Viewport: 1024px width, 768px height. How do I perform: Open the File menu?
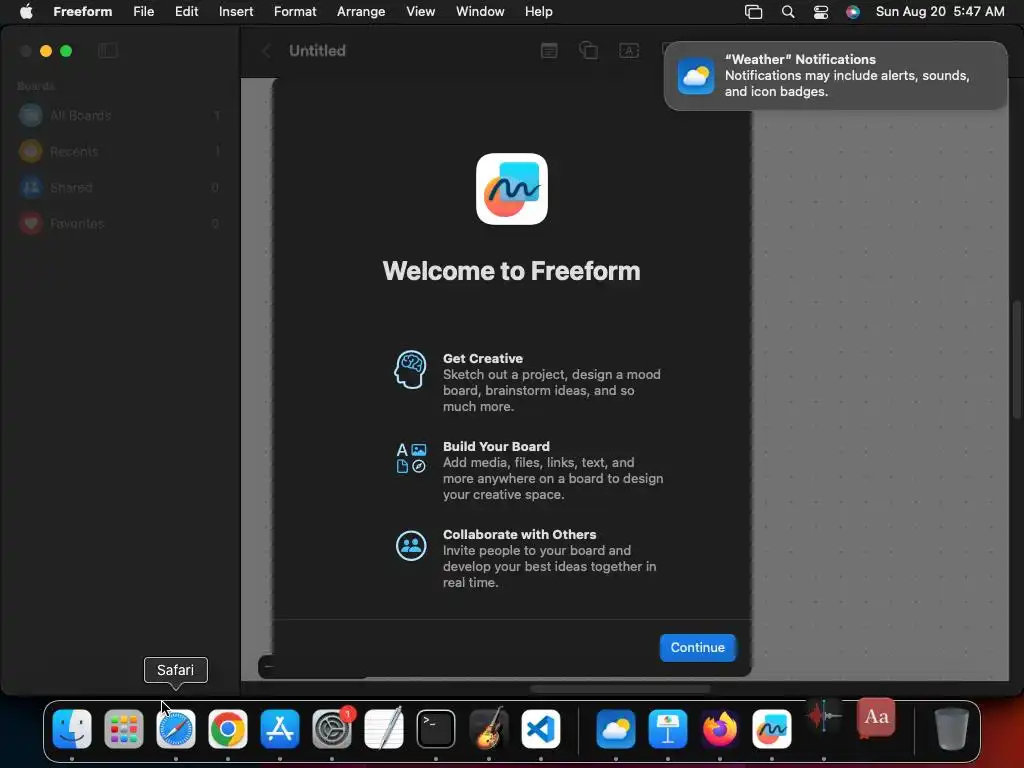[x=144, y=11]
